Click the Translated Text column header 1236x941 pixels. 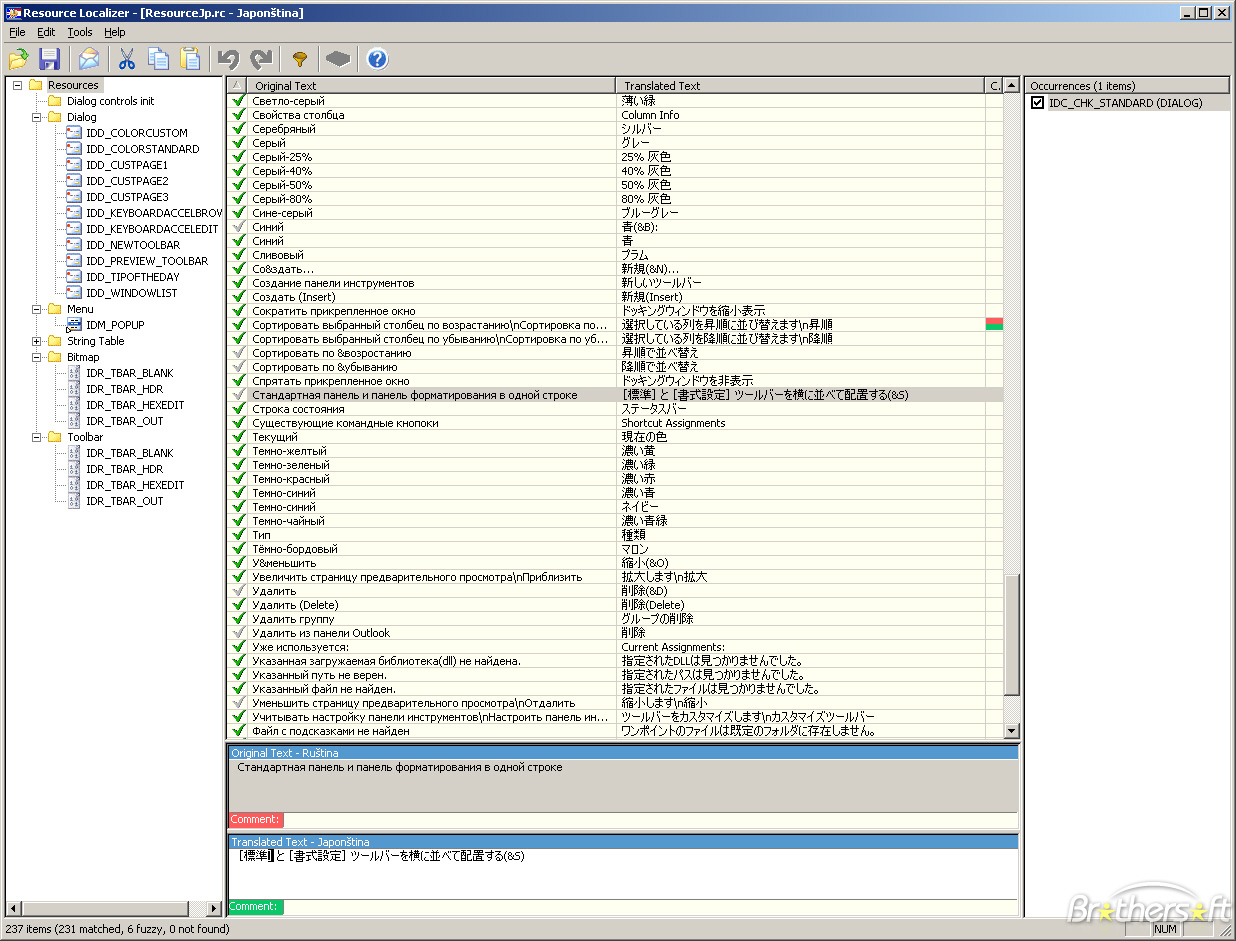801,86
